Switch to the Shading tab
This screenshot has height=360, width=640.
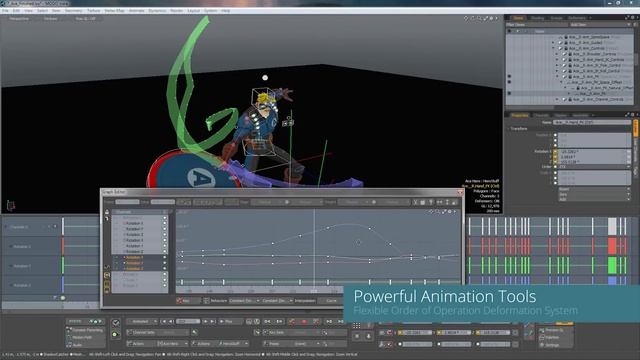point(537,18)
